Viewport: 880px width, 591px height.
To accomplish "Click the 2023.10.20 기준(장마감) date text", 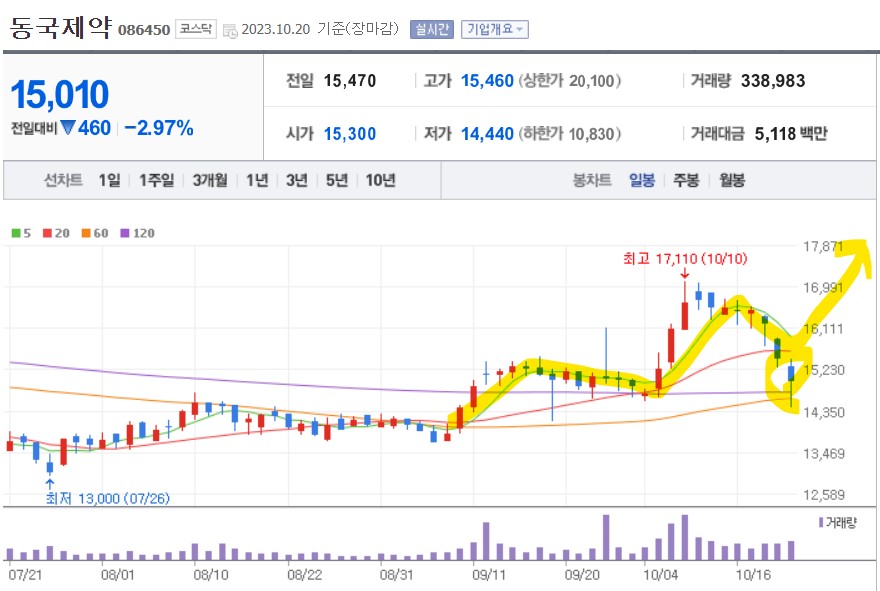I will 320,29.
